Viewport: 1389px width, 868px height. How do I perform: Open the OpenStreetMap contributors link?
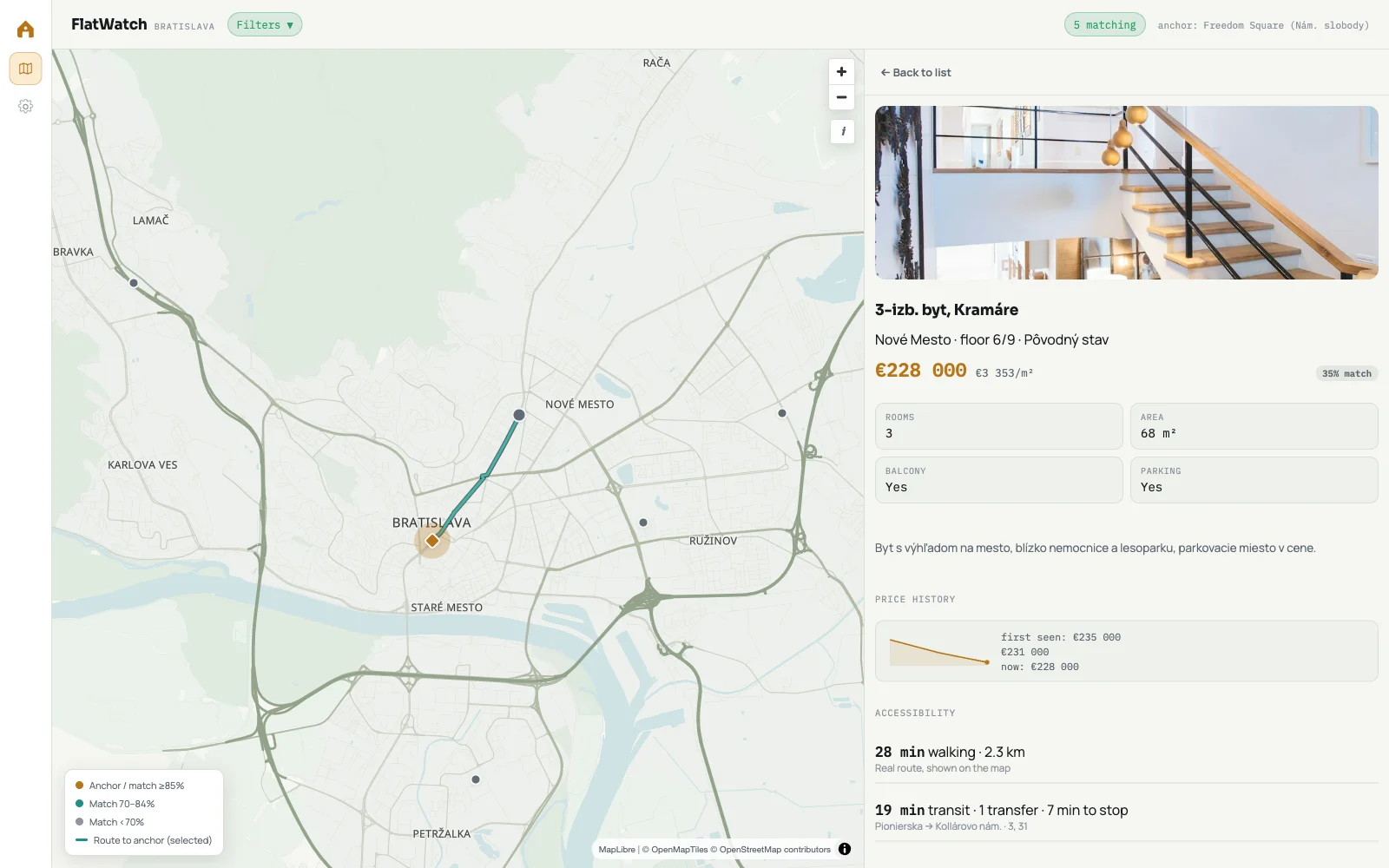coord(770,850)
